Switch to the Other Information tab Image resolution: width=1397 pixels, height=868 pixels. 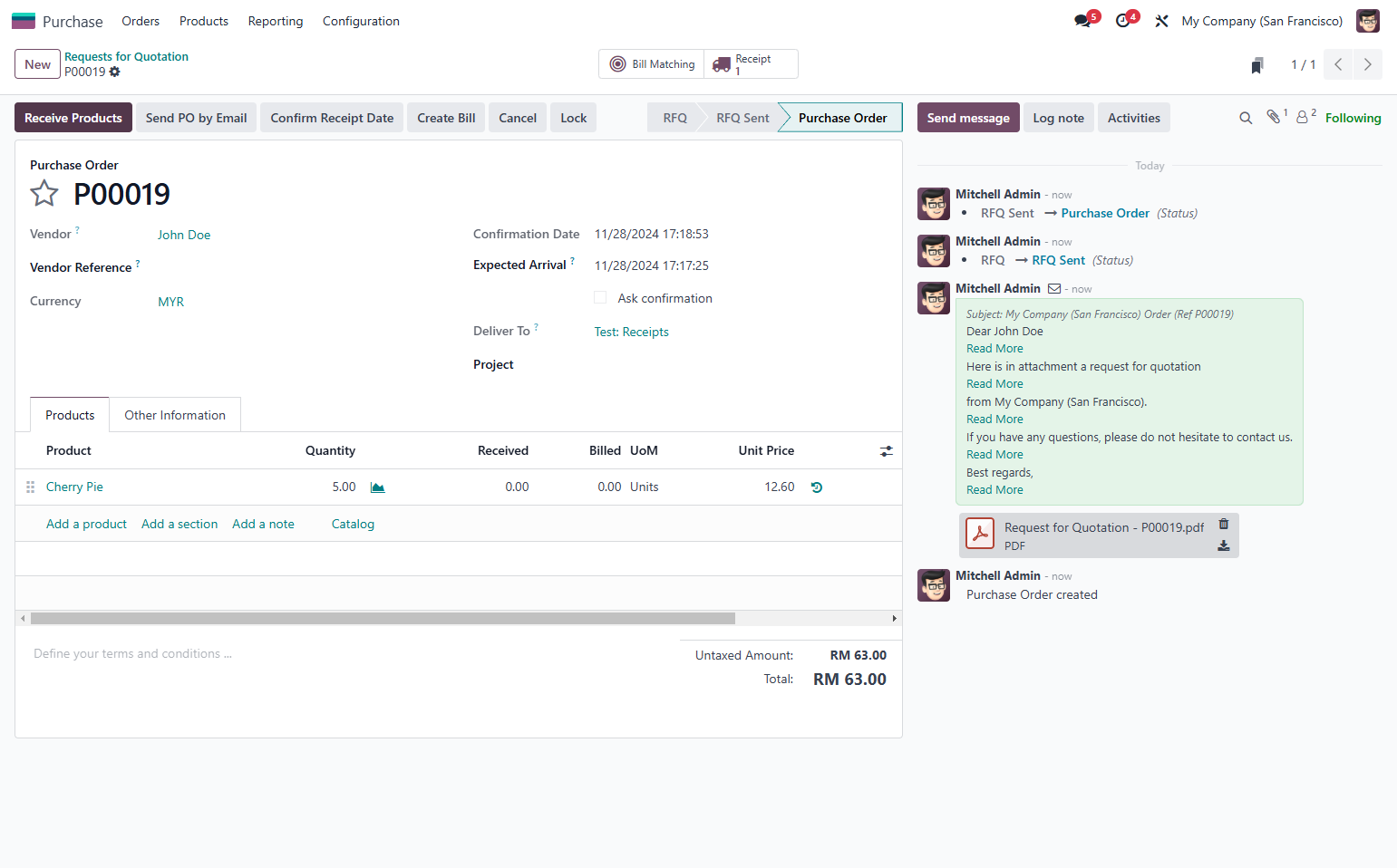tap(175, 415)
